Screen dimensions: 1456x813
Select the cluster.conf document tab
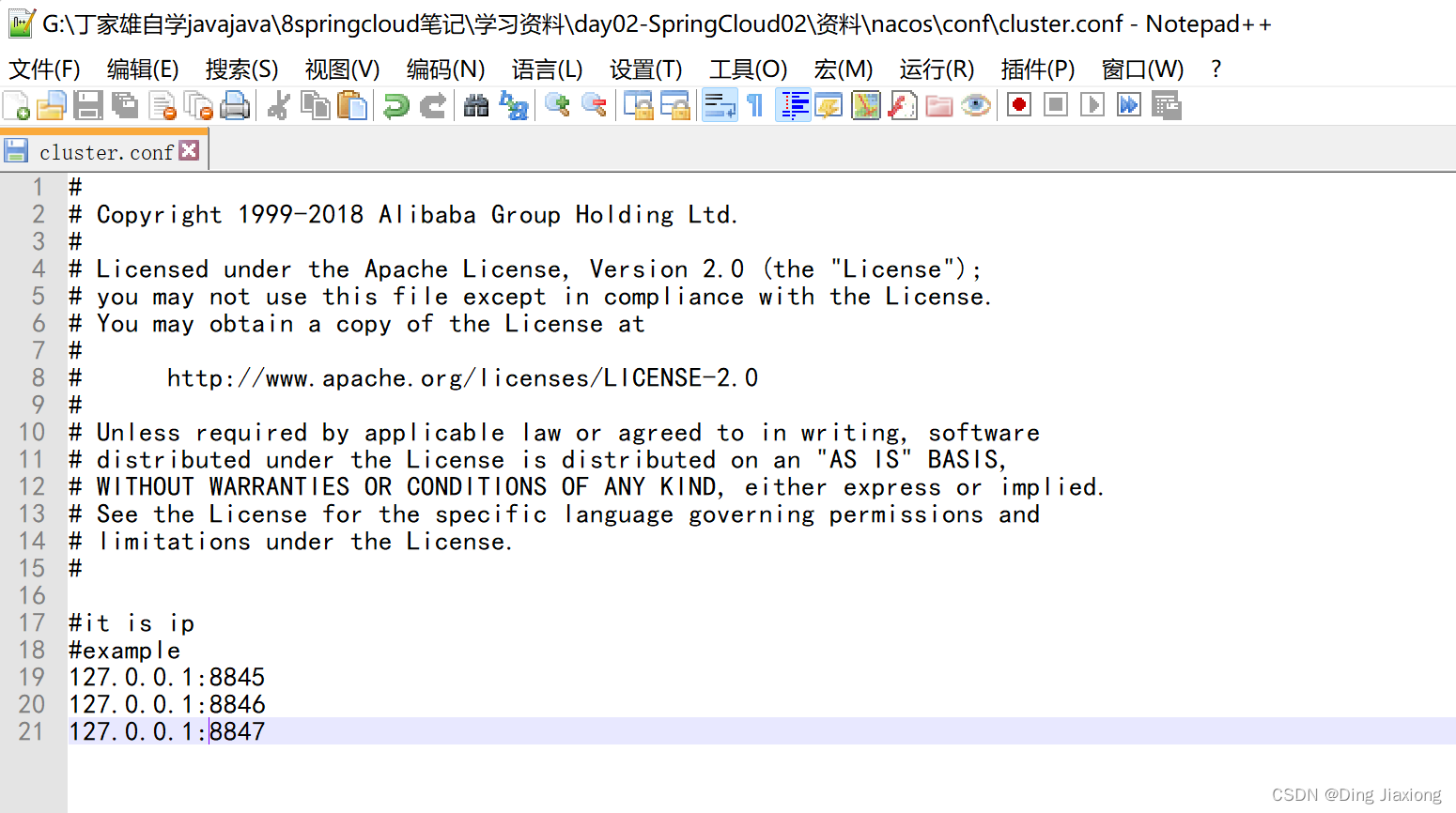(x=105, y=152)
